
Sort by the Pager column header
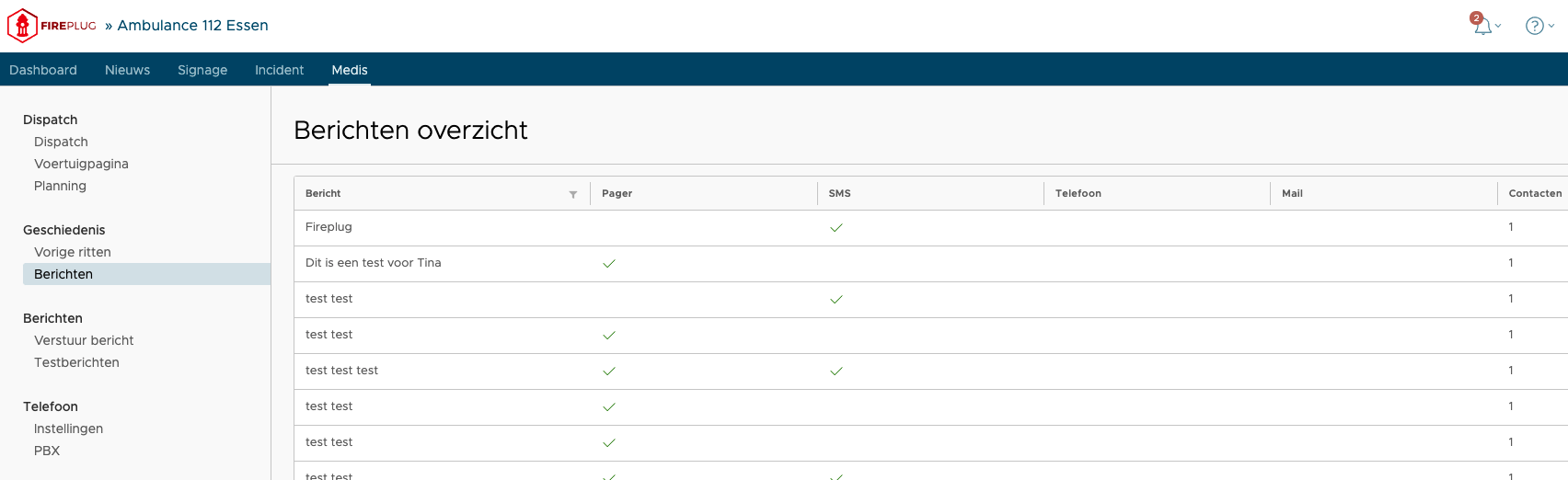click(617, 193)
